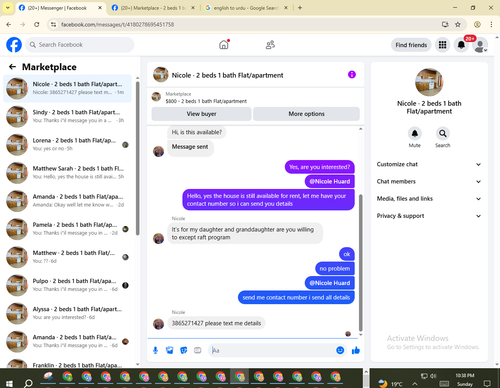Image resolution: width=500 pixels, height=388 pixels.
Task: Record a voice clip with microphone icon
Action: [x=155, y=350]
